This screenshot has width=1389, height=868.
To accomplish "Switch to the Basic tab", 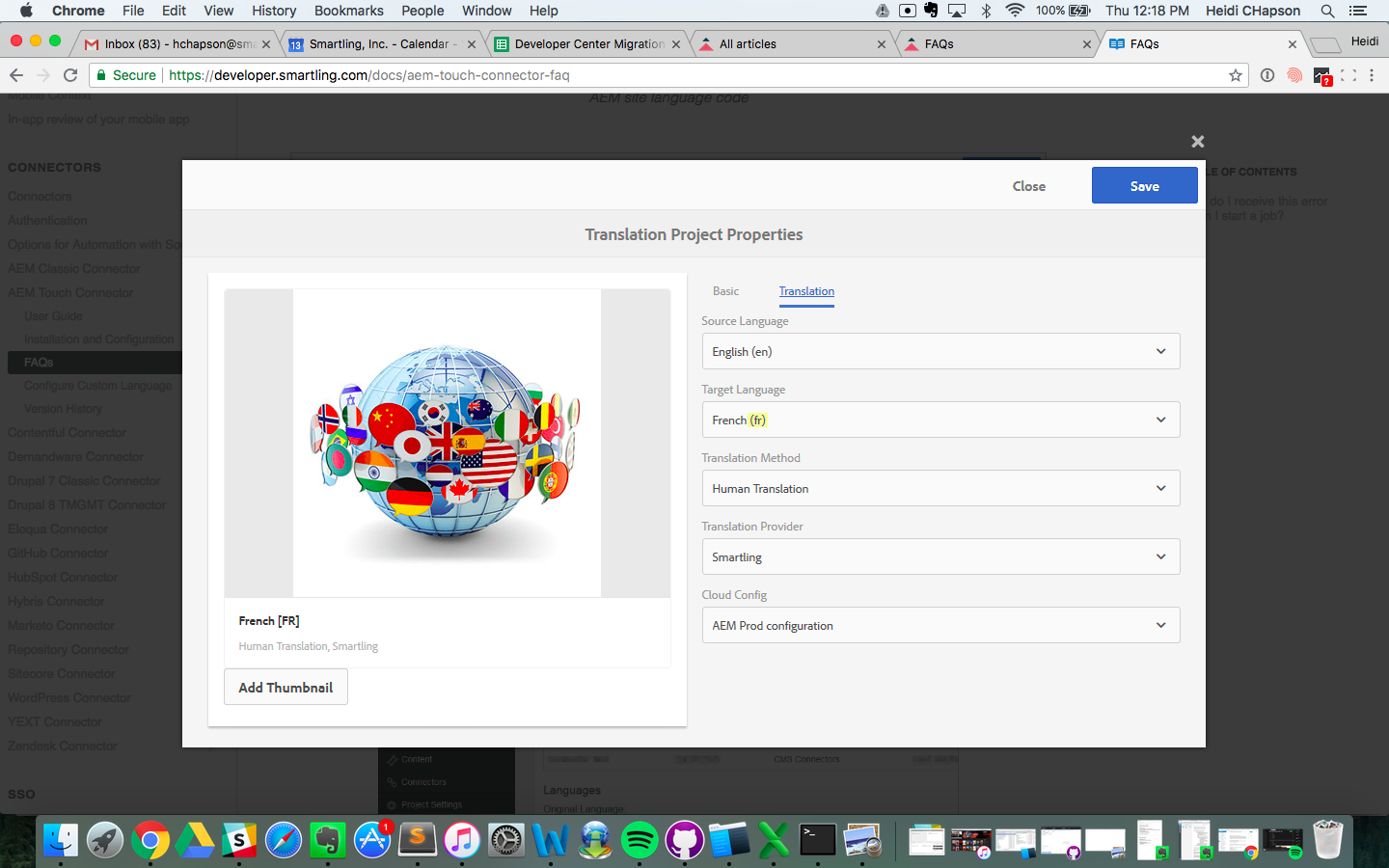I will coord(725,291).
